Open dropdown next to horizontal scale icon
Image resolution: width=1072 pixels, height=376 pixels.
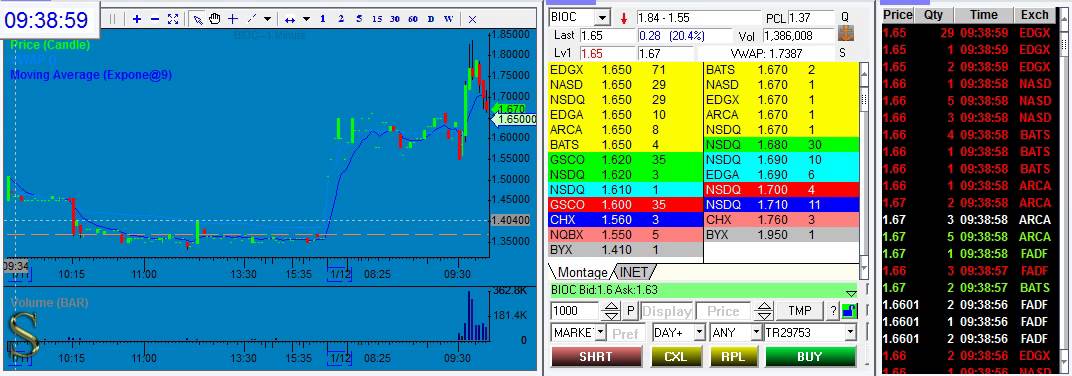click(306, 19)
